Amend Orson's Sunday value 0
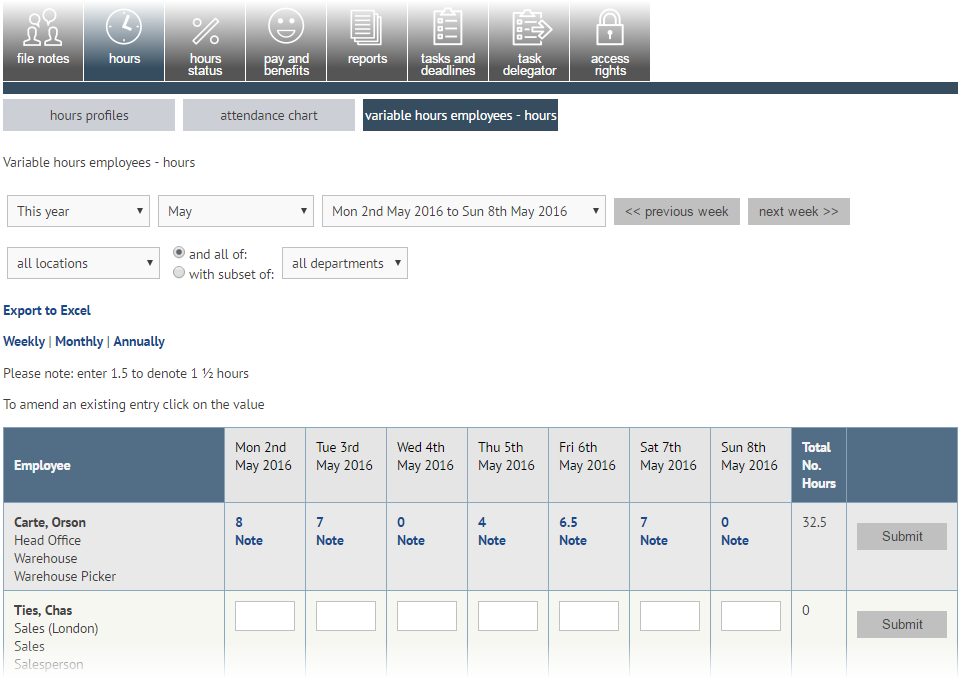The height and width of the screenshot is (678, 961). coord(725,522)
